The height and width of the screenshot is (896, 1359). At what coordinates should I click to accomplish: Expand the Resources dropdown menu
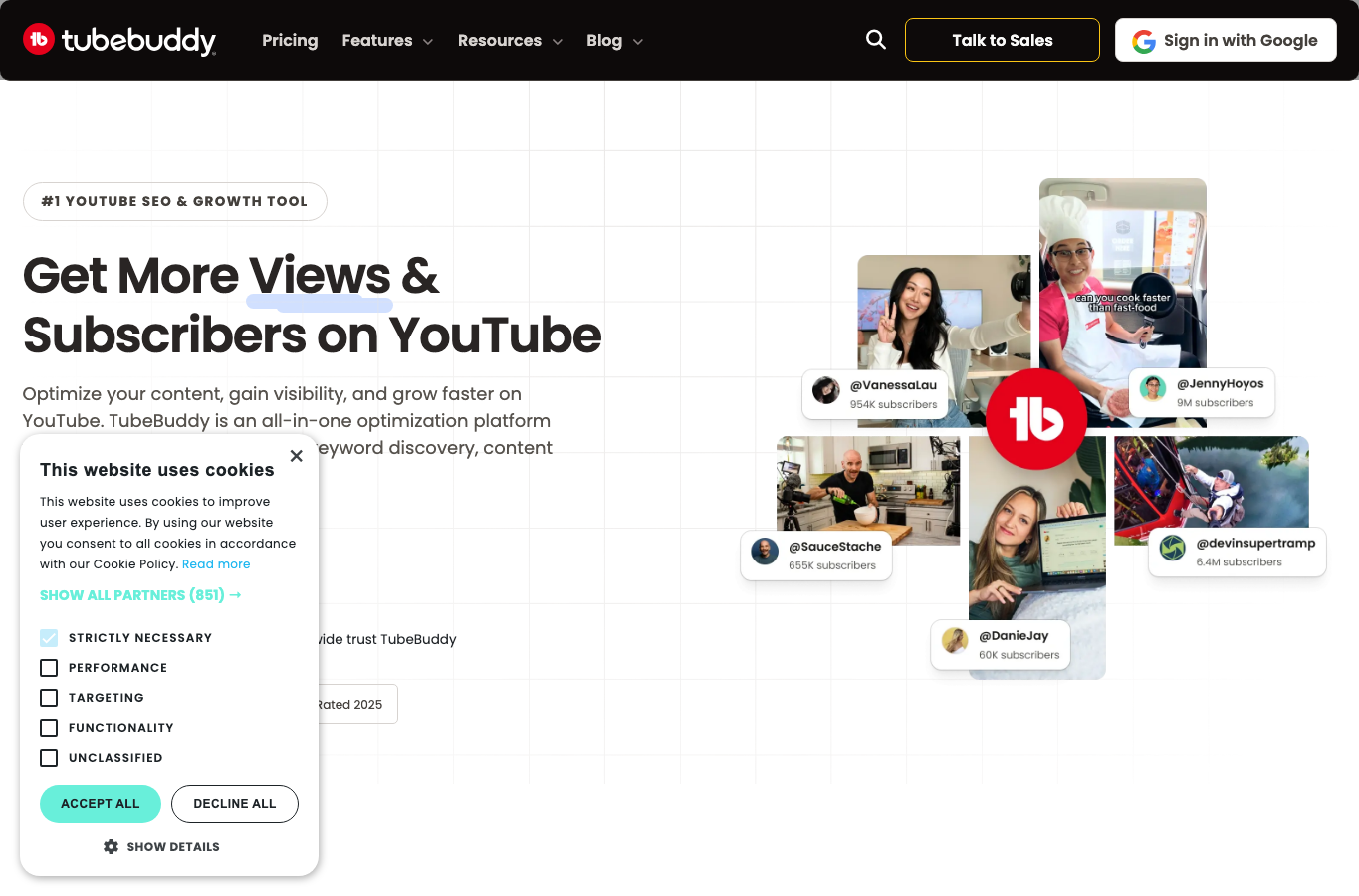point(510,40)
